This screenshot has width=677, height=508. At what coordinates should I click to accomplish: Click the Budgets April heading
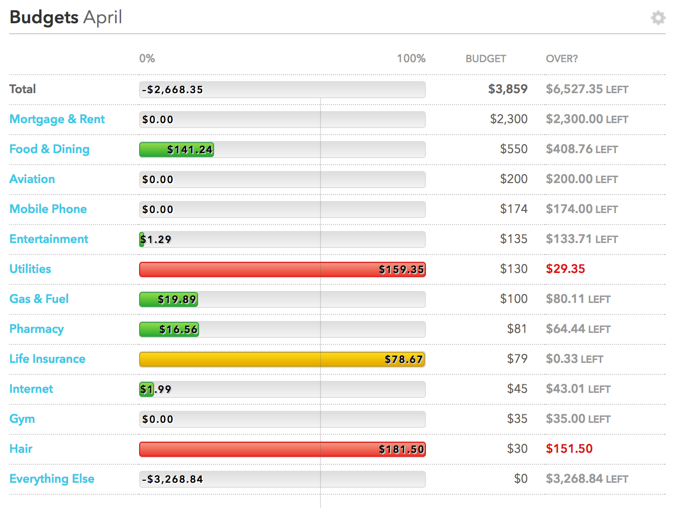(x=66, y=18)
